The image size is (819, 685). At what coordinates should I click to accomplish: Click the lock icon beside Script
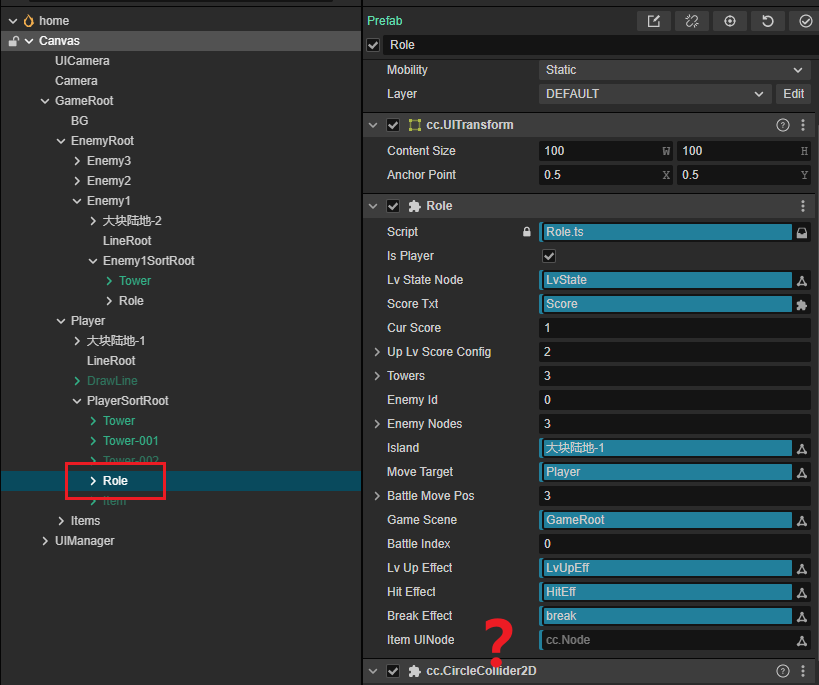point(526,231)
